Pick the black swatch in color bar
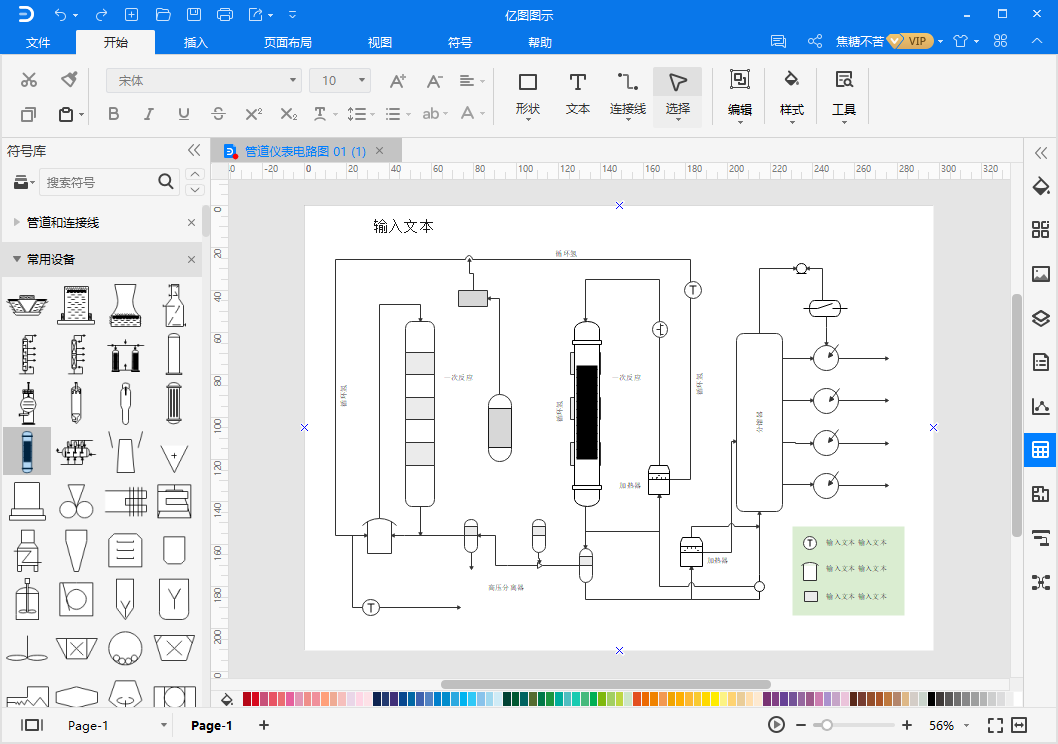This screenshot has height=744, width=1058. click(x=932, y=699)
